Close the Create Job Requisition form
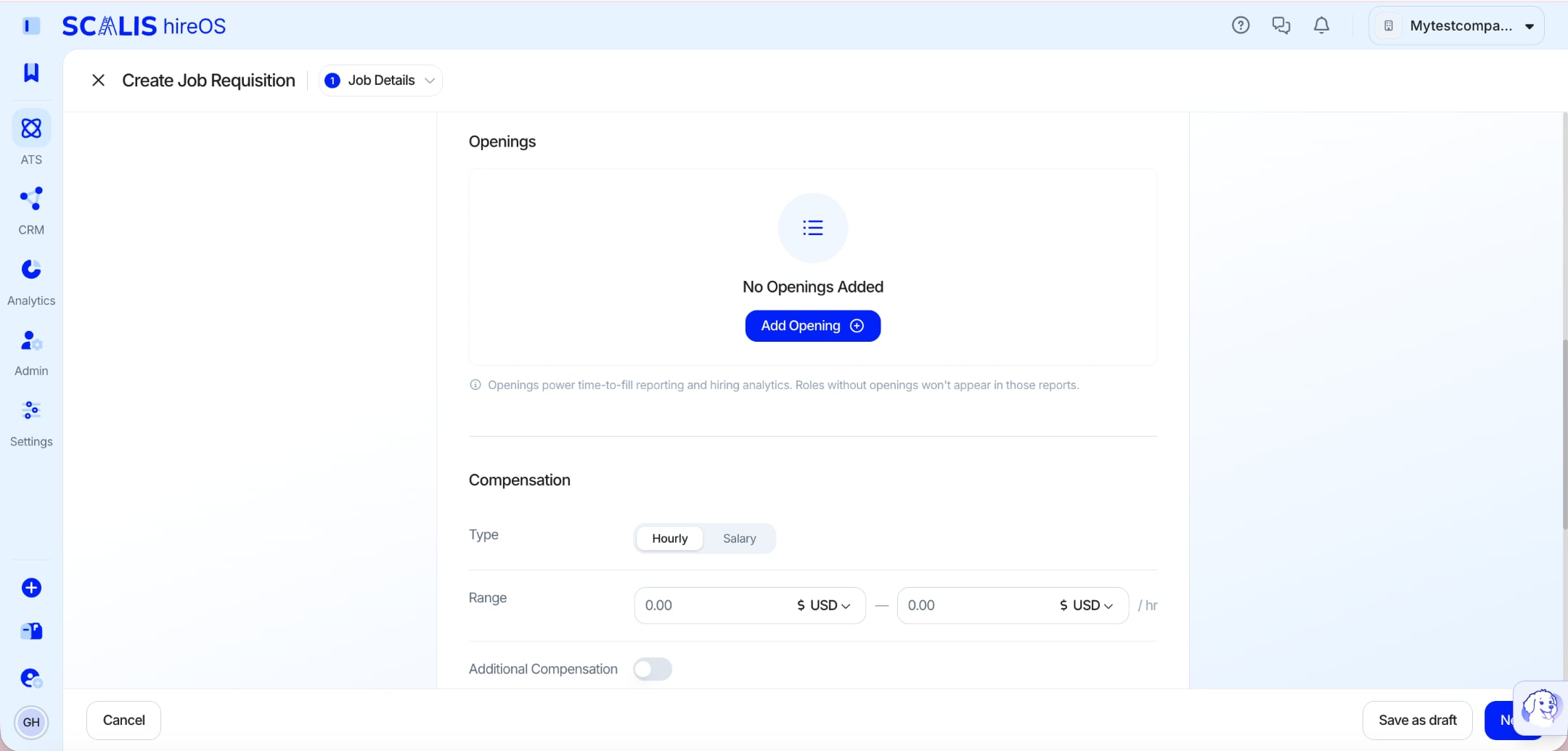 [x=98, y=81]
